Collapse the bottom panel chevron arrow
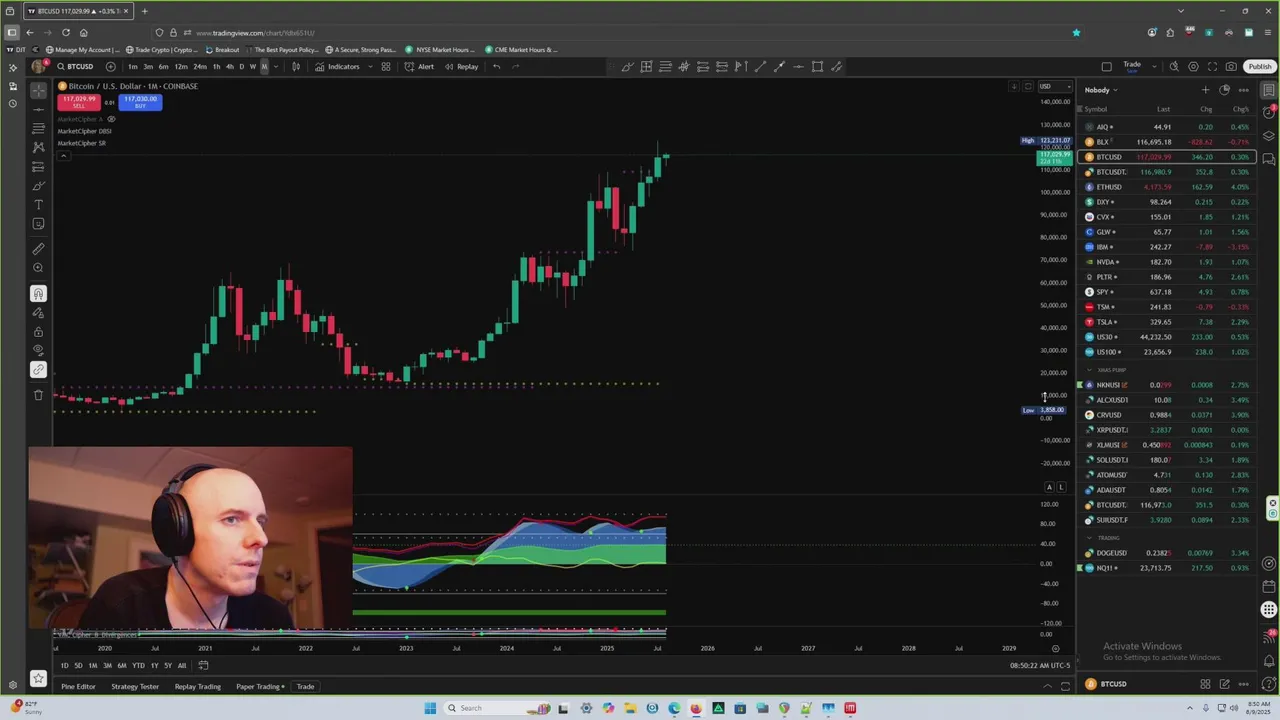This screenshot has width=1280, height=720. 1047,686
